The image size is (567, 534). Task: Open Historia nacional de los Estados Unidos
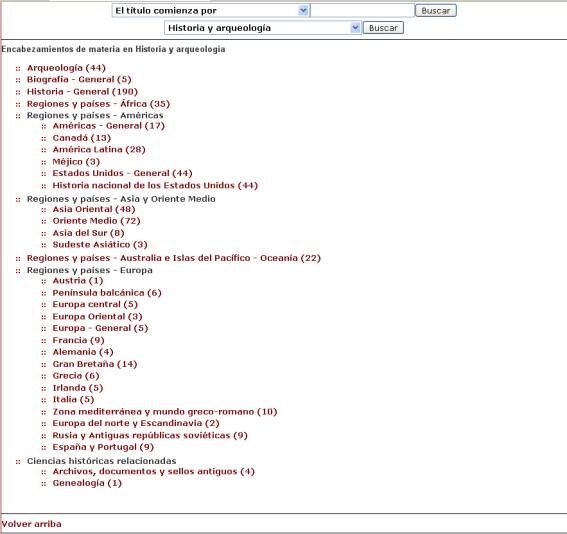point(155,185)
